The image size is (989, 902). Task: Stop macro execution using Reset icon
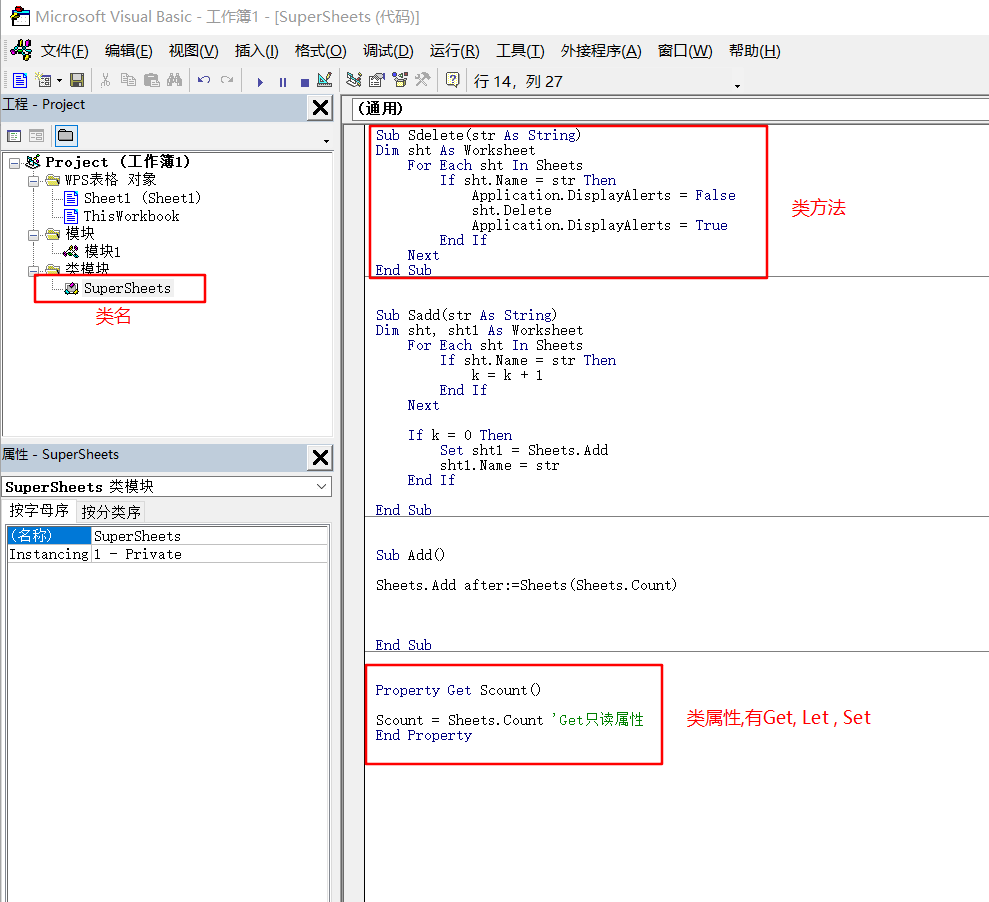tap(305, 81)
